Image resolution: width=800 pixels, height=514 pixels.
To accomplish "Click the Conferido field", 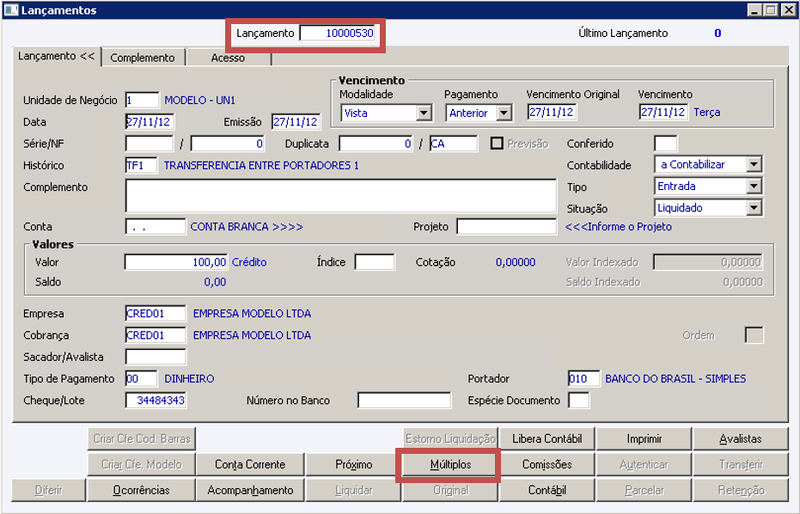I will [x=665, y=143].
